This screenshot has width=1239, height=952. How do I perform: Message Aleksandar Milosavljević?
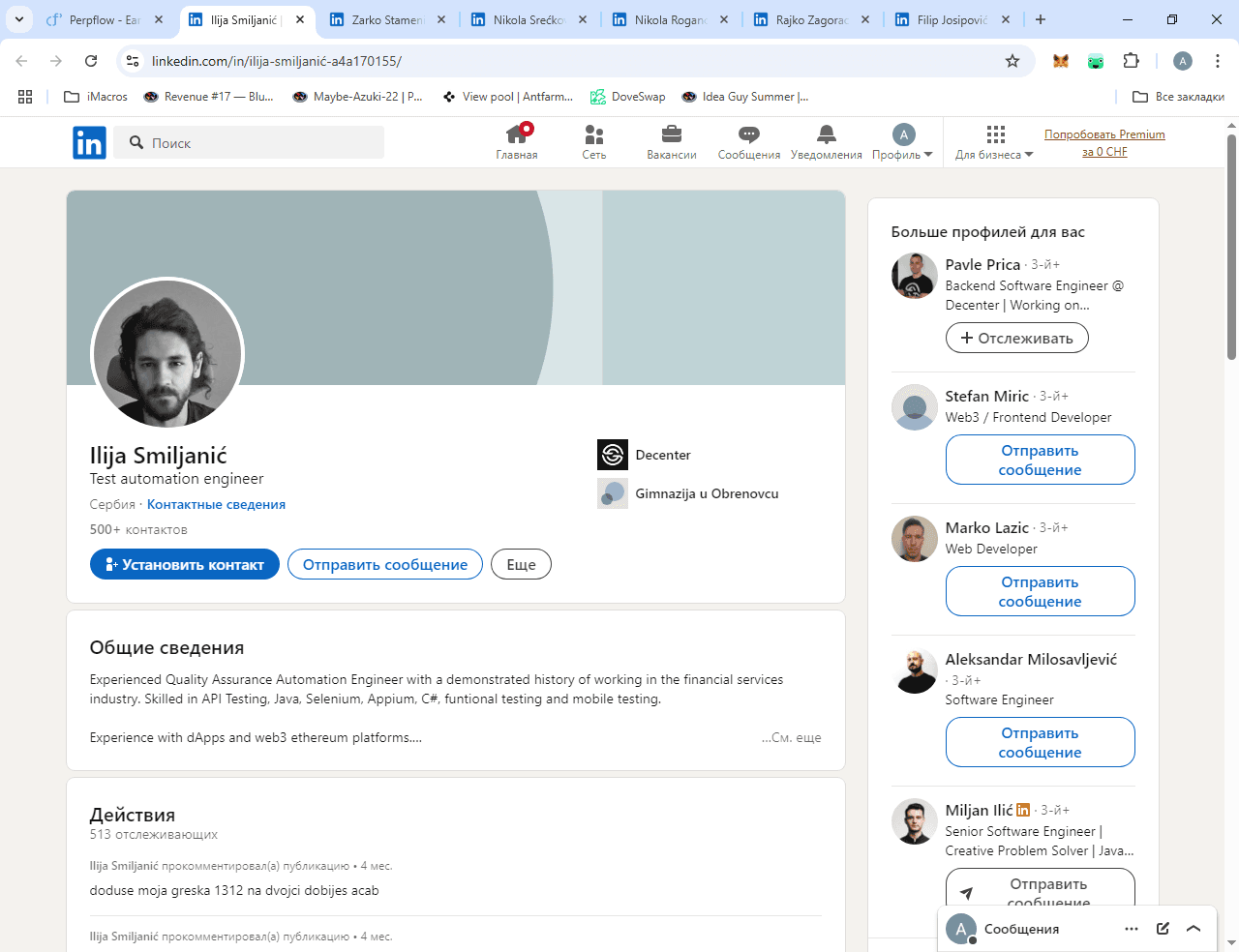pyautogui.click(x=1040, y=742)
